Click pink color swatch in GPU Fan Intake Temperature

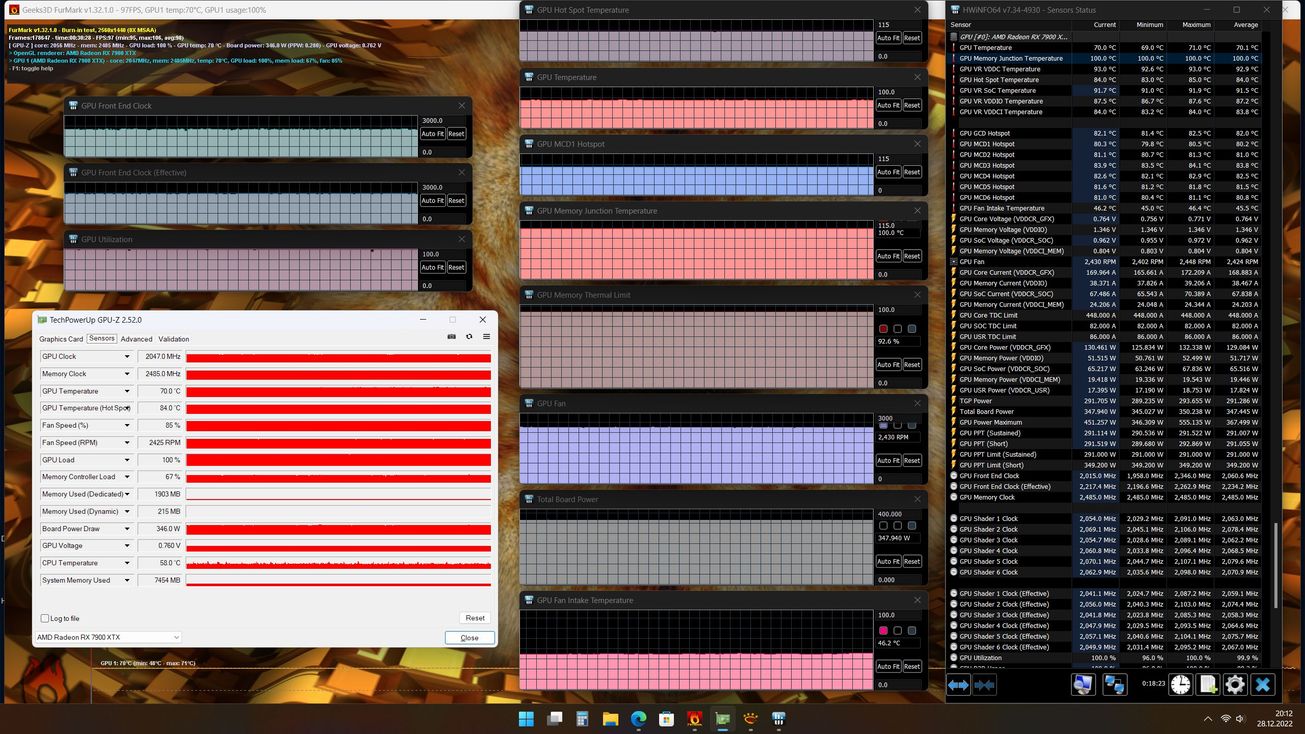pos(883,630)
